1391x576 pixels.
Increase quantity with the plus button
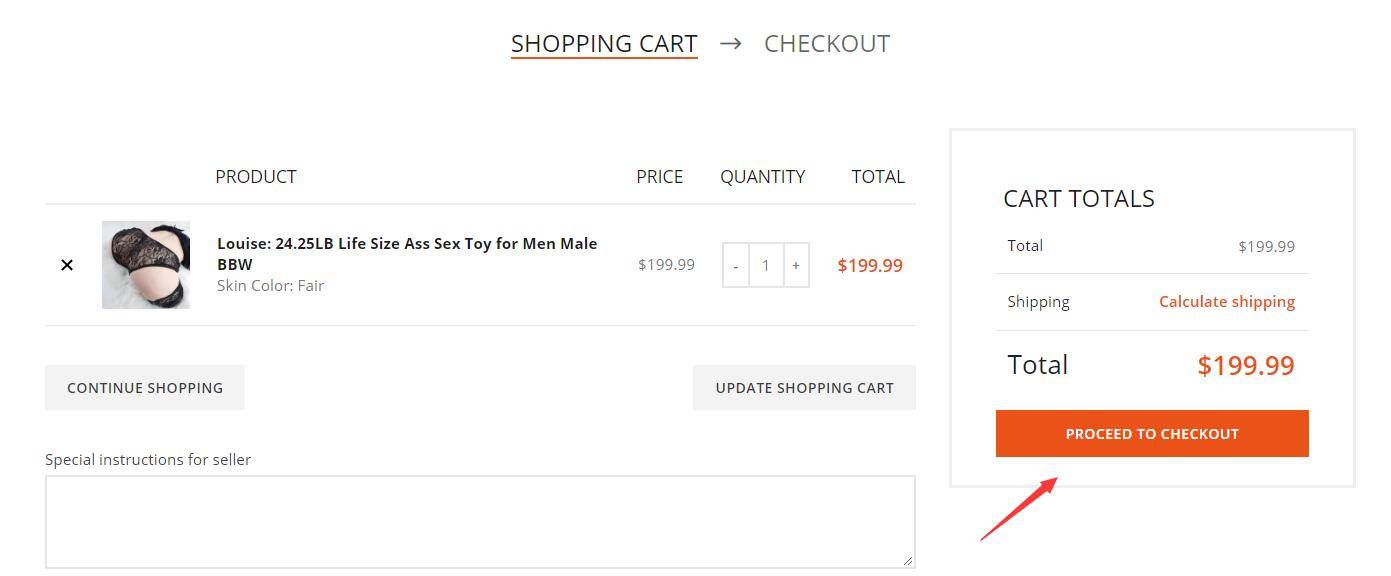(x=796, y=265)
